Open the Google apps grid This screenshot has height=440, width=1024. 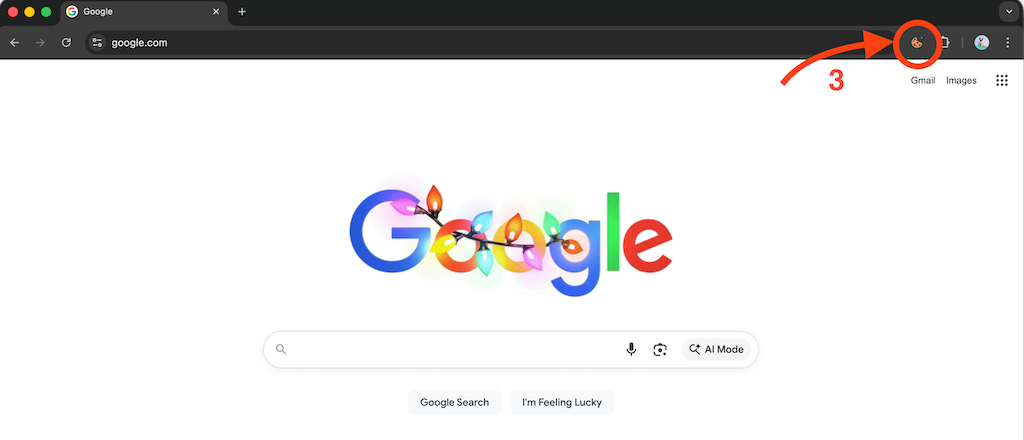point(1002,81)
